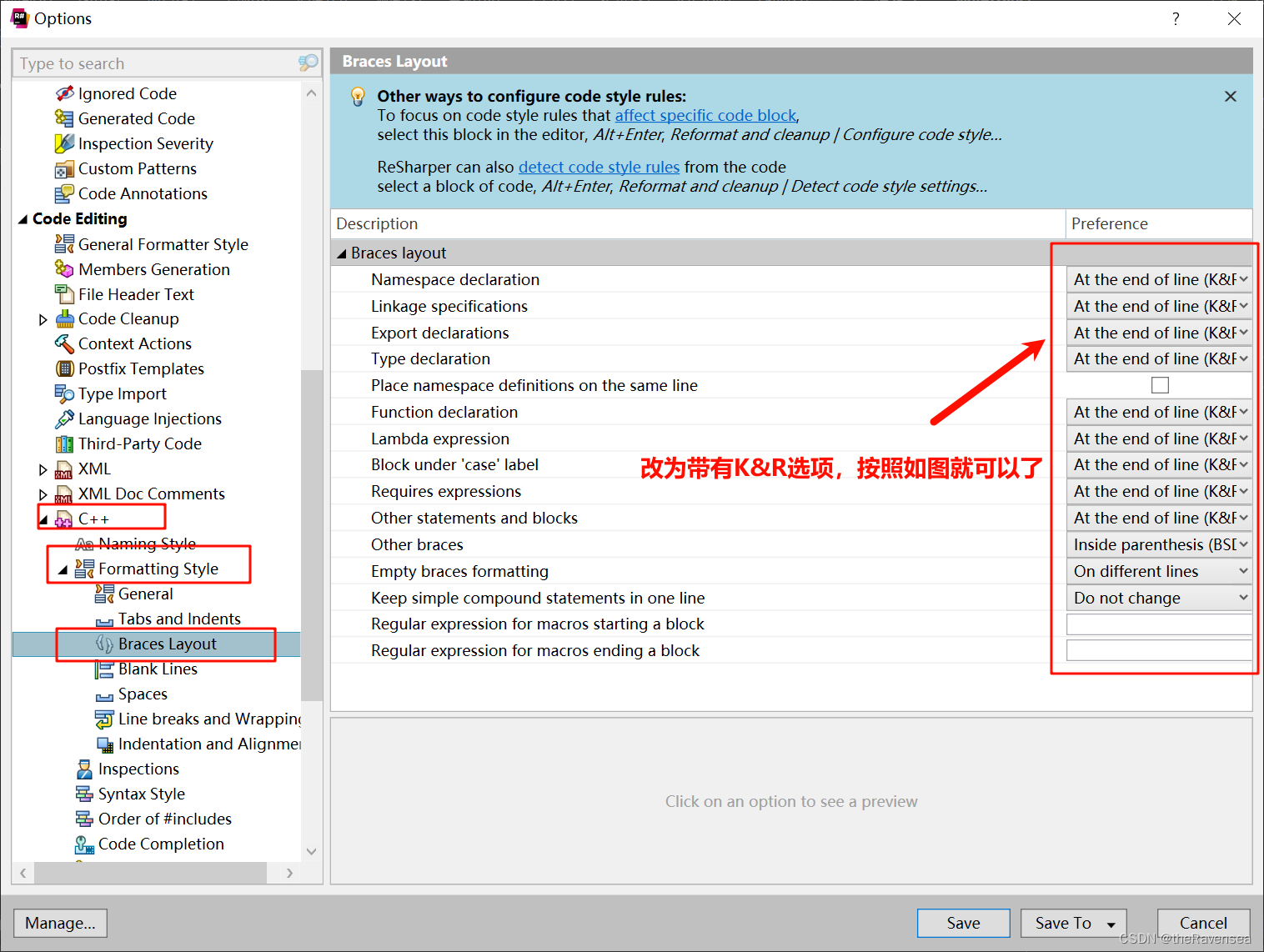Click the Save button
Viewport: 1264px width, 952px height.
tap(963, 923)
